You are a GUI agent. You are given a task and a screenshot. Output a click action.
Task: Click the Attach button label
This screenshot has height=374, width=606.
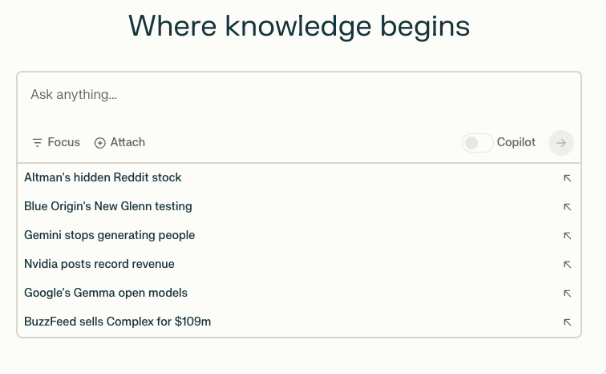click(x=128, y=142)
